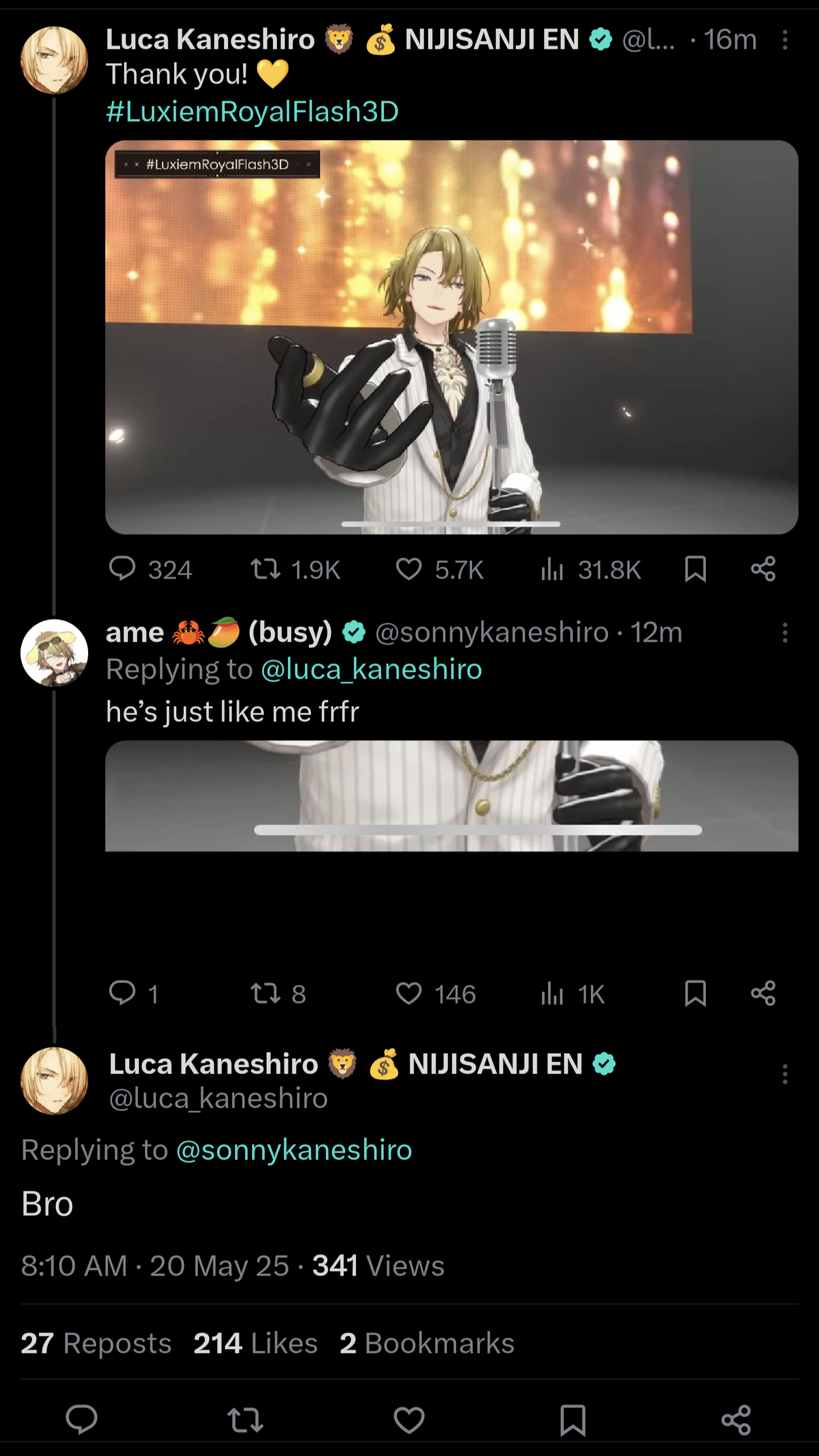Reply to Luca's 'Thank you!' tweet
The width and height of the screenshot is (819, 1456).
(122, 568)
